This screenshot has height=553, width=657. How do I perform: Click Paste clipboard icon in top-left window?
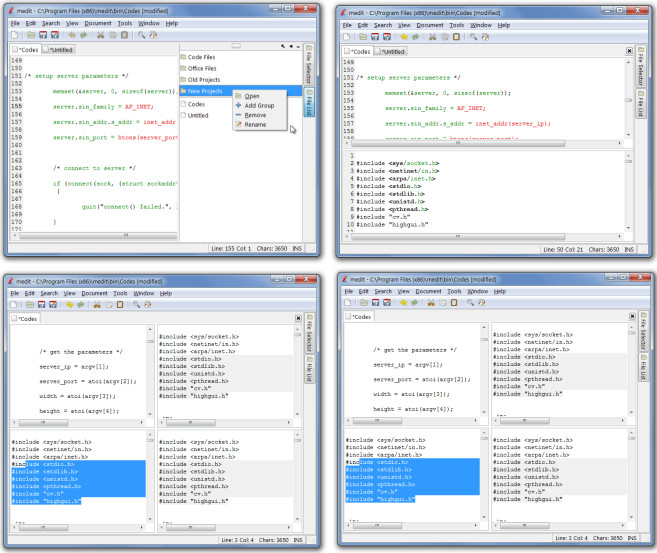pos(124,35)
